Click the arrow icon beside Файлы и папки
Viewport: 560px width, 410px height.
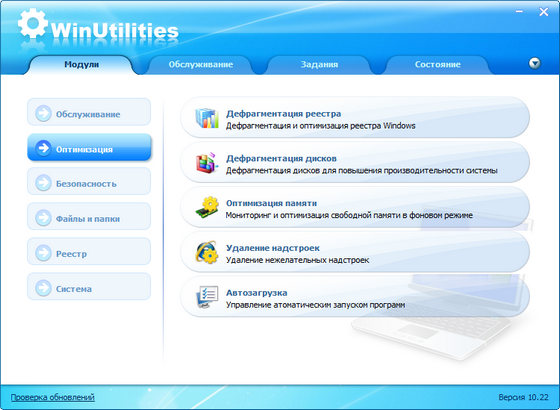(x=43, y=218)
